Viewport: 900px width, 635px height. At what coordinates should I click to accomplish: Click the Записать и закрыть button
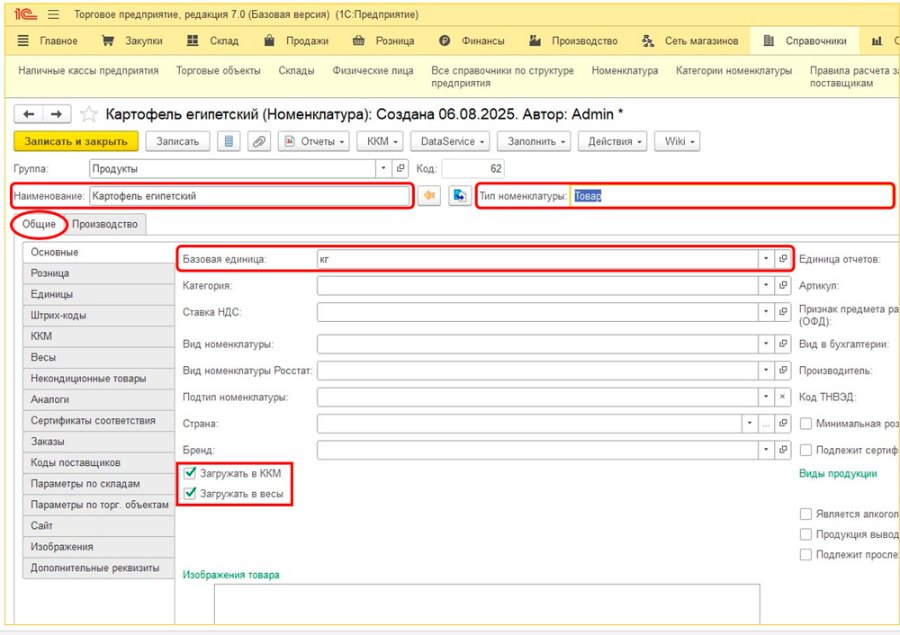pyautogui.click(x=76, y=141)
